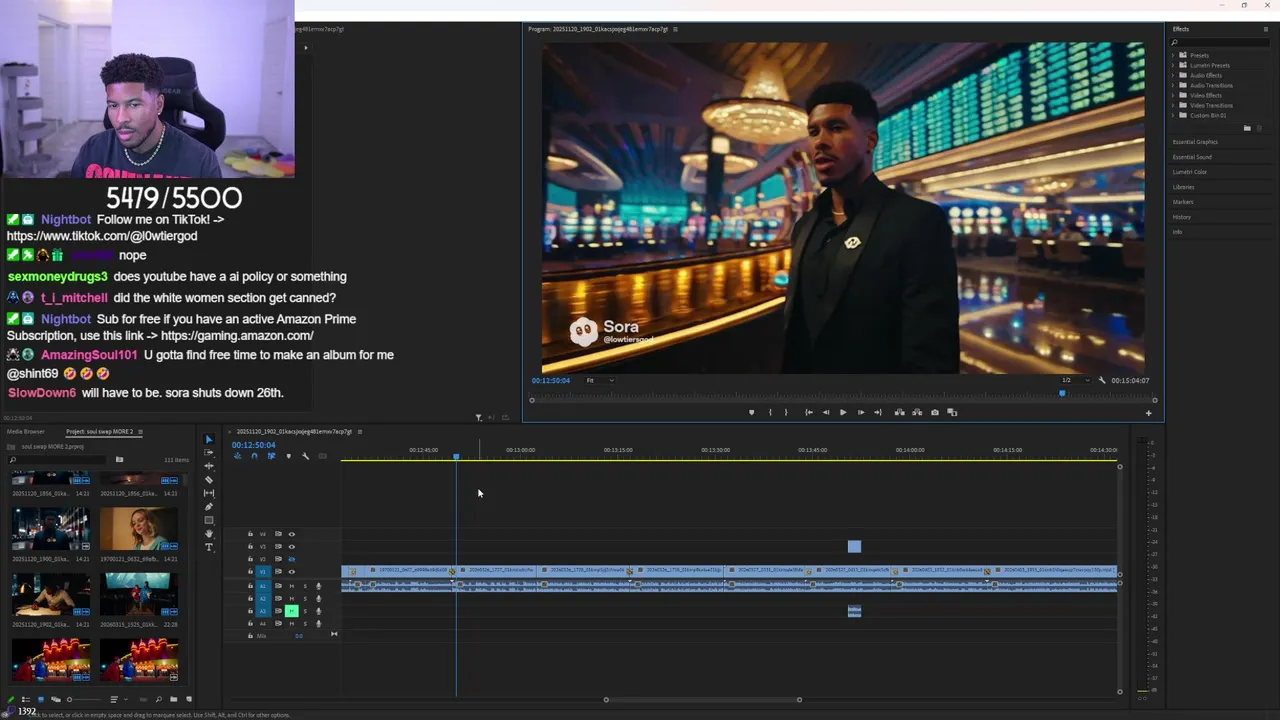Click the gaming.amazon.com link in chat
Image resolution: width=1280 pixels, height=720 pixels.
coord(237,336)
